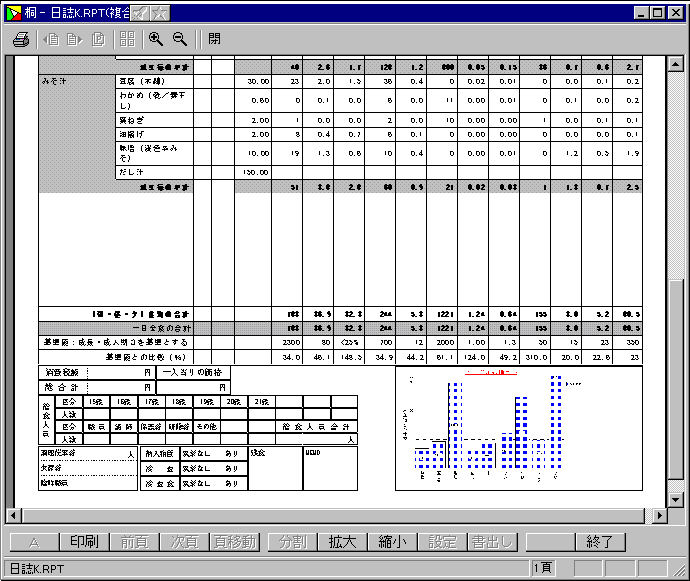690x581 pixels.
Task: Click the previous page arrow toolbar icon
Action: point(51,39)
